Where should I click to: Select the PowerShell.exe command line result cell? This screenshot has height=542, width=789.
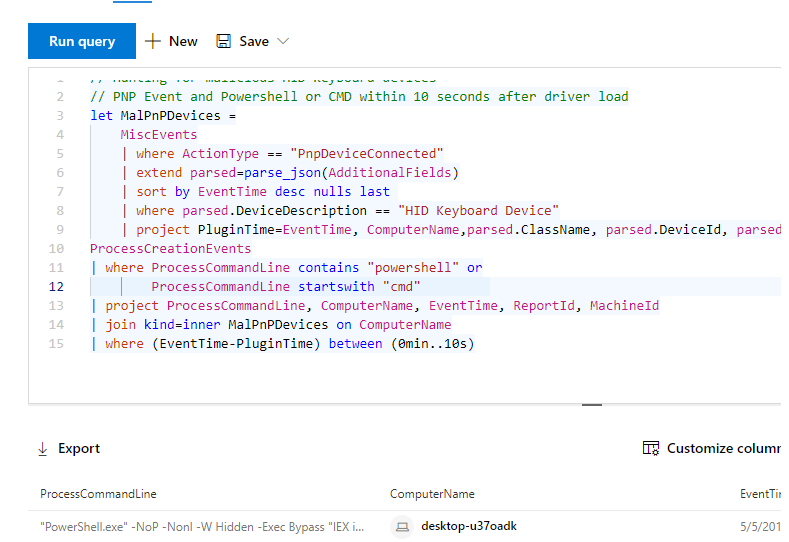(x=202, y=527)
